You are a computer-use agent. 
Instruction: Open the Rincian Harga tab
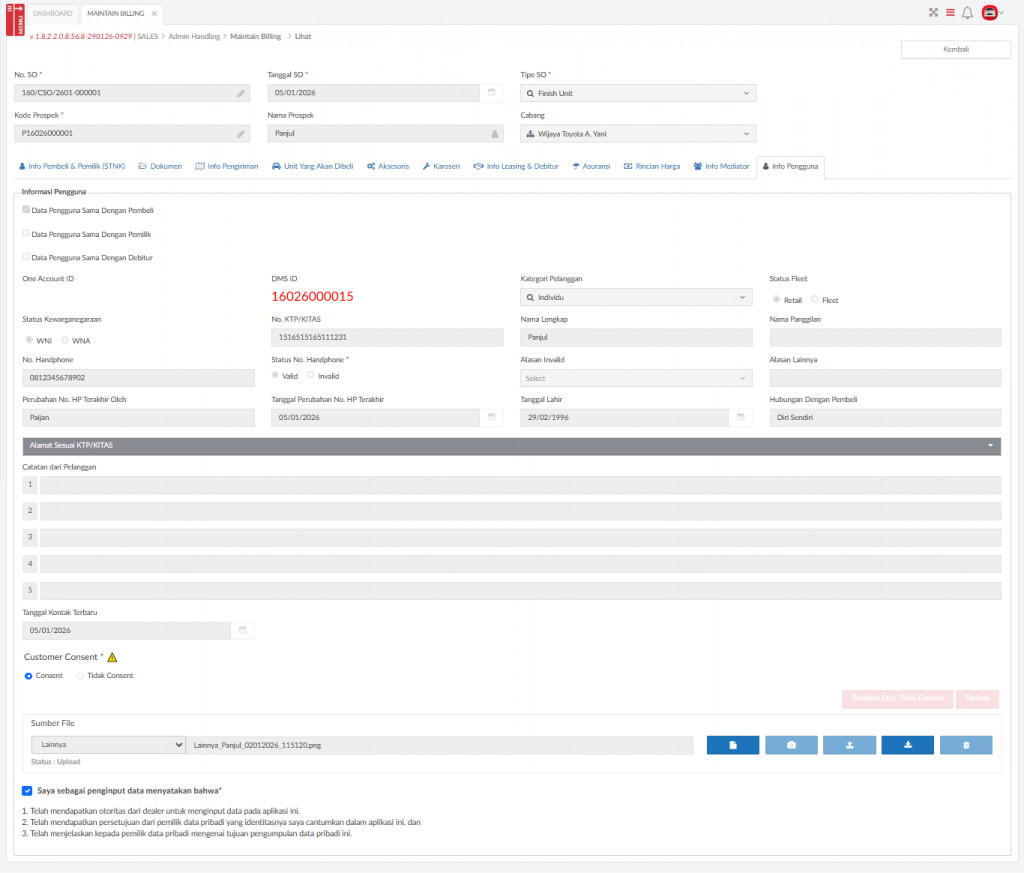651,166
